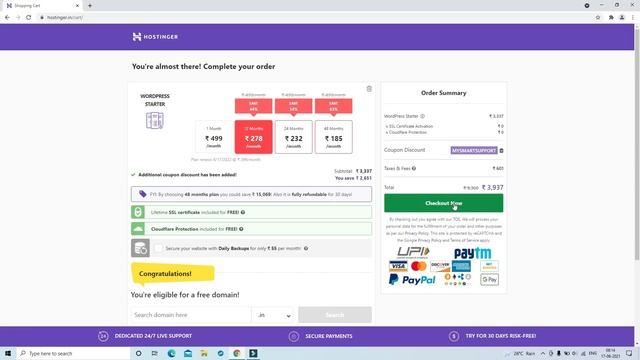Open Chrome profile avatar
Viewport: 640px width, 360px height.
coord(622,18)
